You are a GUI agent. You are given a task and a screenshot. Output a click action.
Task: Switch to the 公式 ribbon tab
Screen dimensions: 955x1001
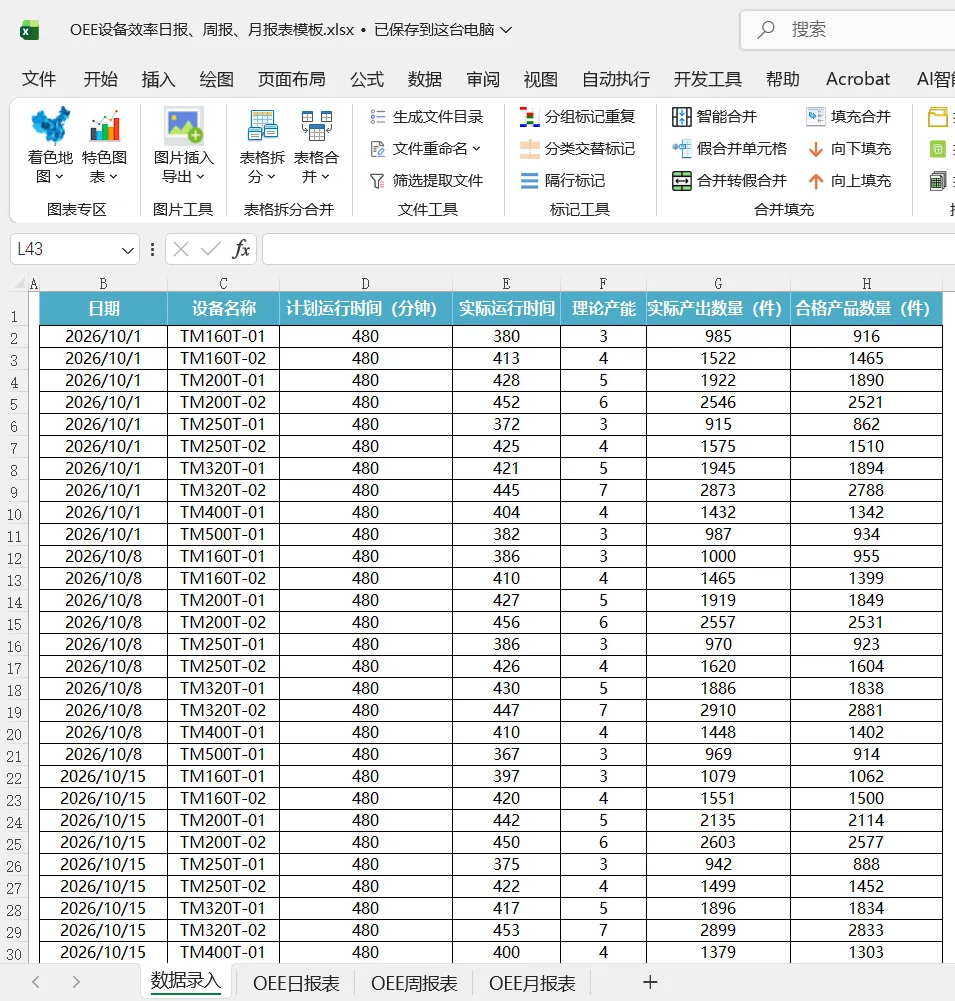point(367,79)
